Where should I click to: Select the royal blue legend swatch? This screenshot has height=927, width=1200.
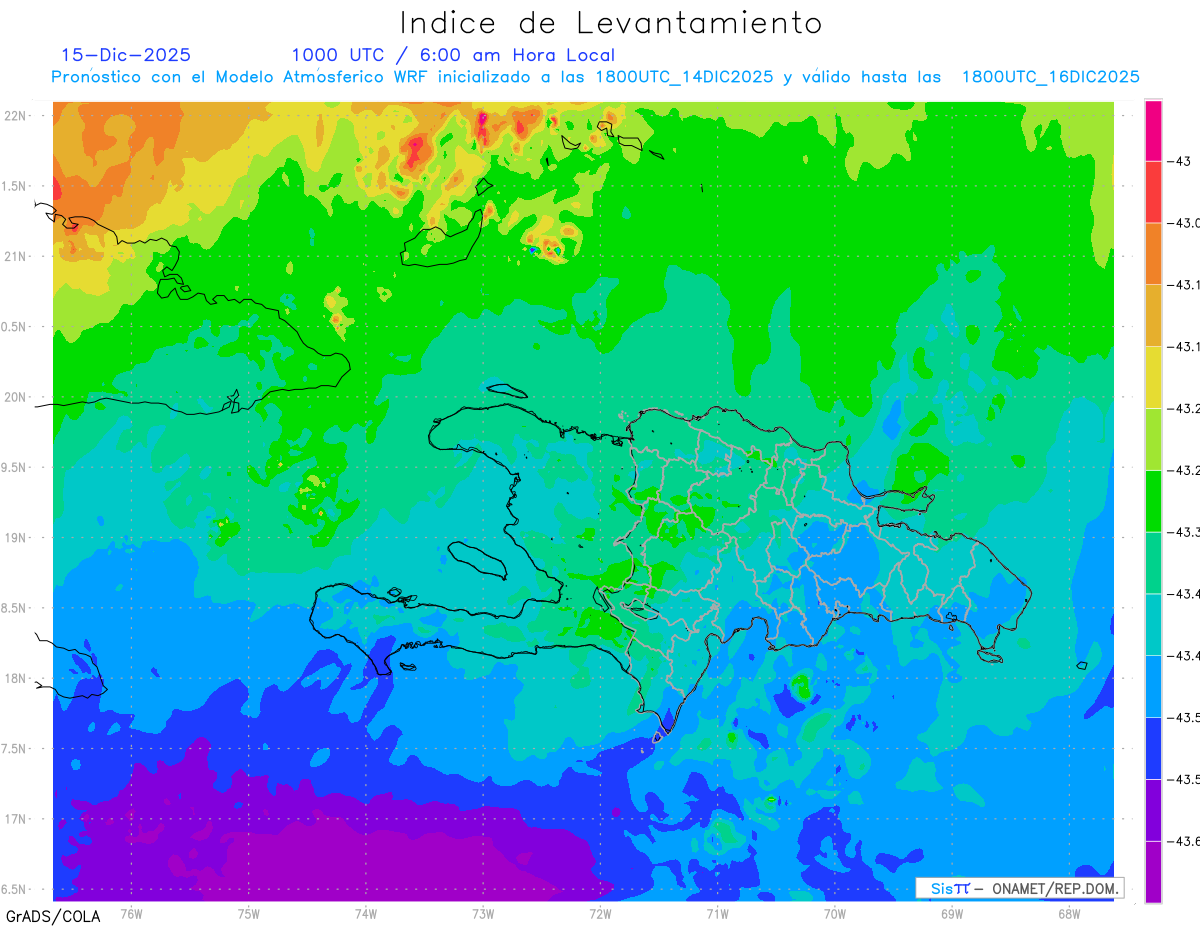coord(1153,749)
